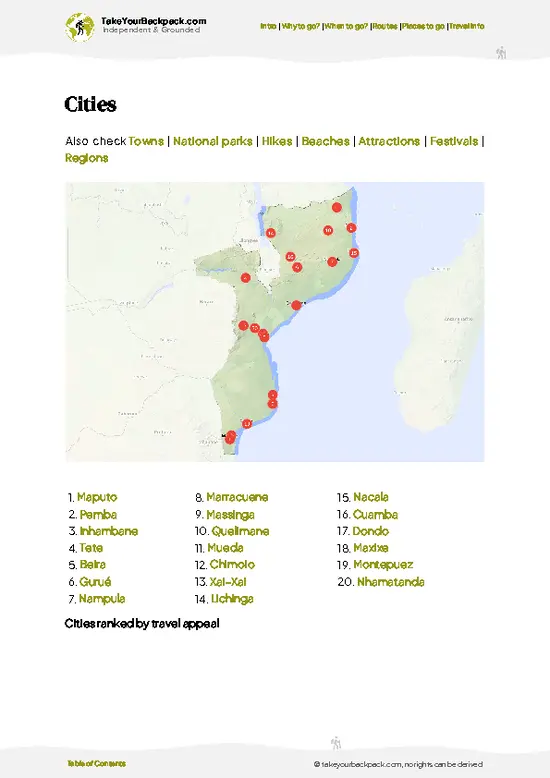550x778 pixels.
Task: Open the Mueda city link
Action: [x=225, y=548]
